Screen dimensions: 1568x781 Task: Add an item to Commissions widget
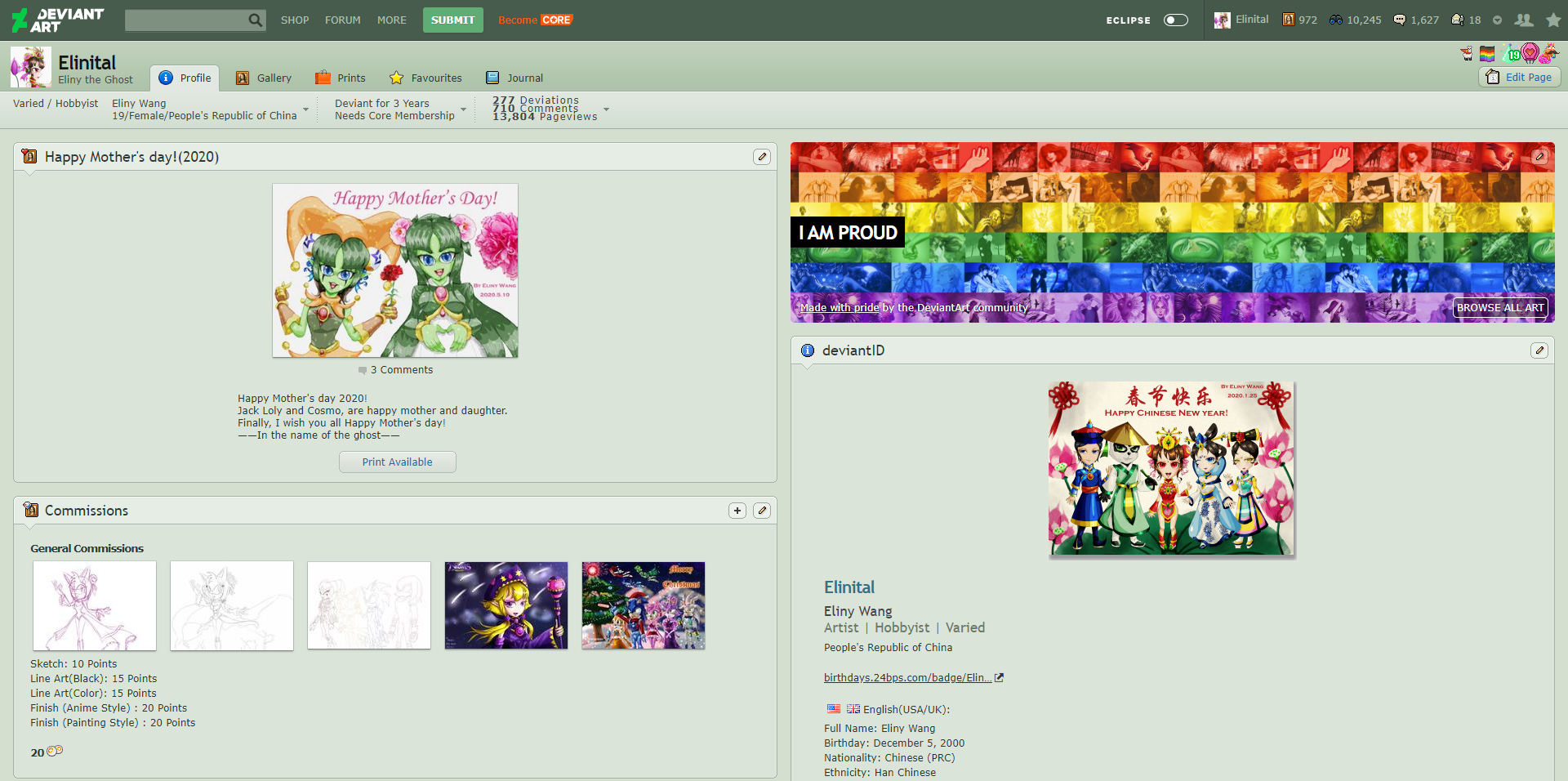(x=737, y=511)
